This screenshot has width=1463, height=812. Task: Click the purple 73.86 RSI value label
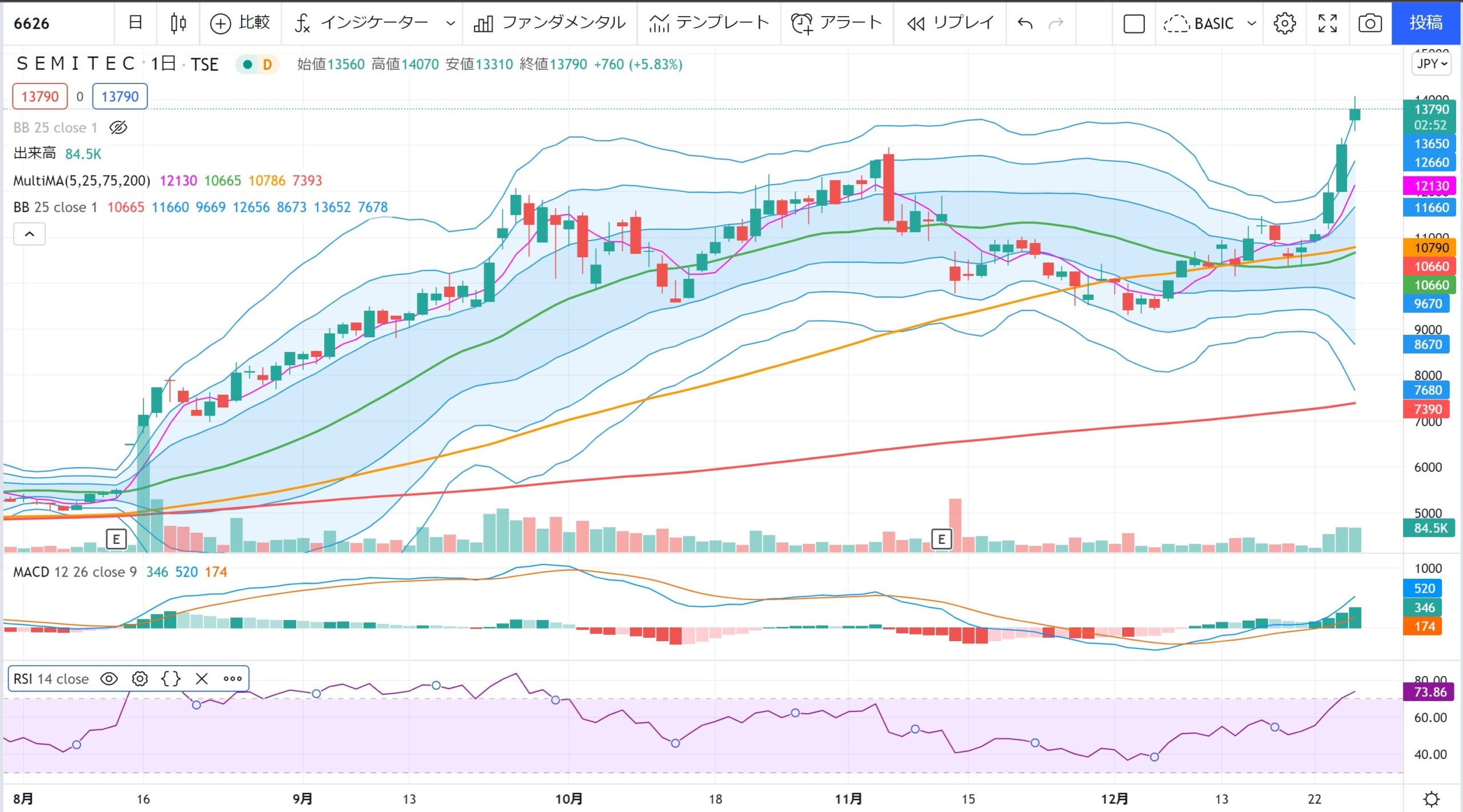tap(1430, 692)
